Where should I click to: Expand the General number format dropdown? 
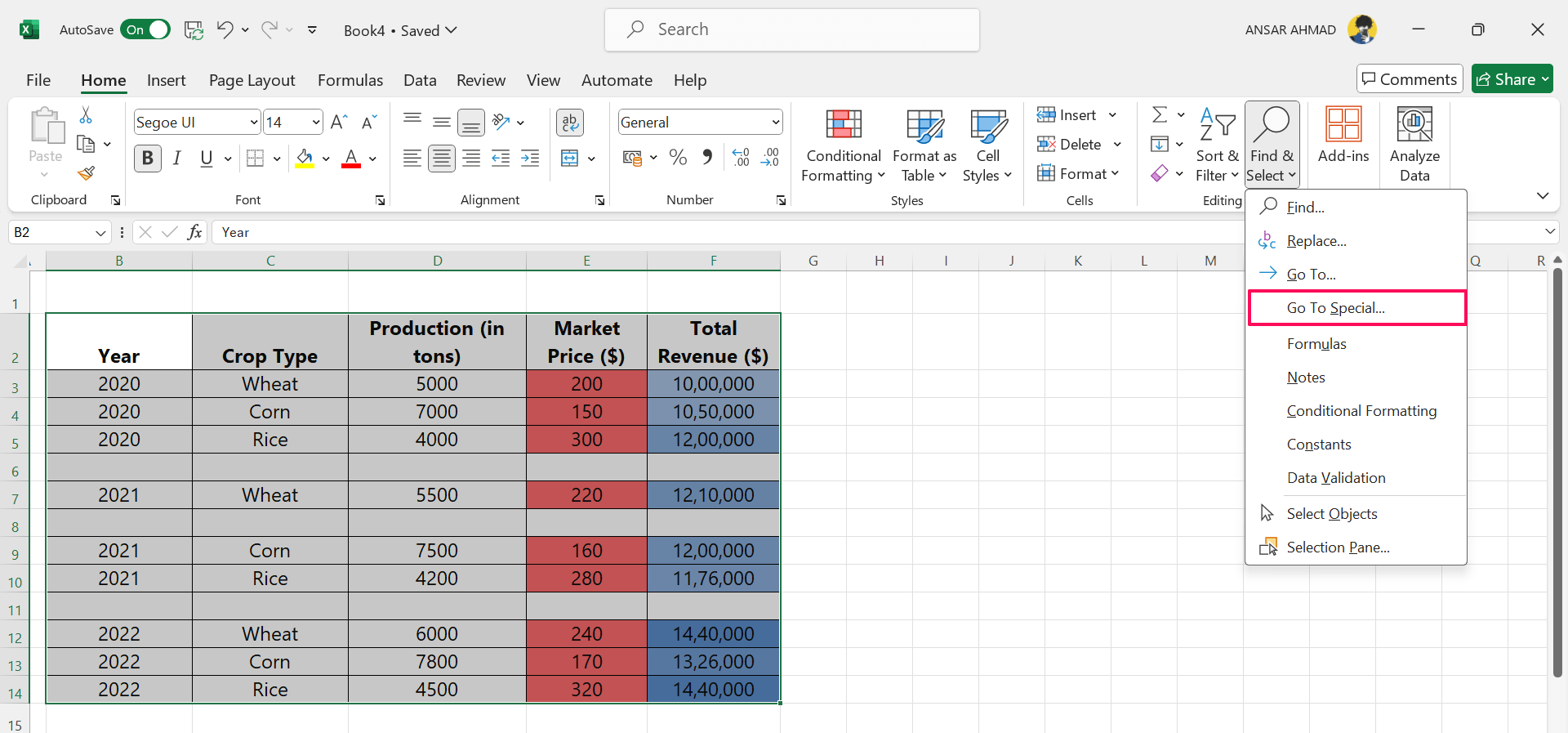pos(774,123)
